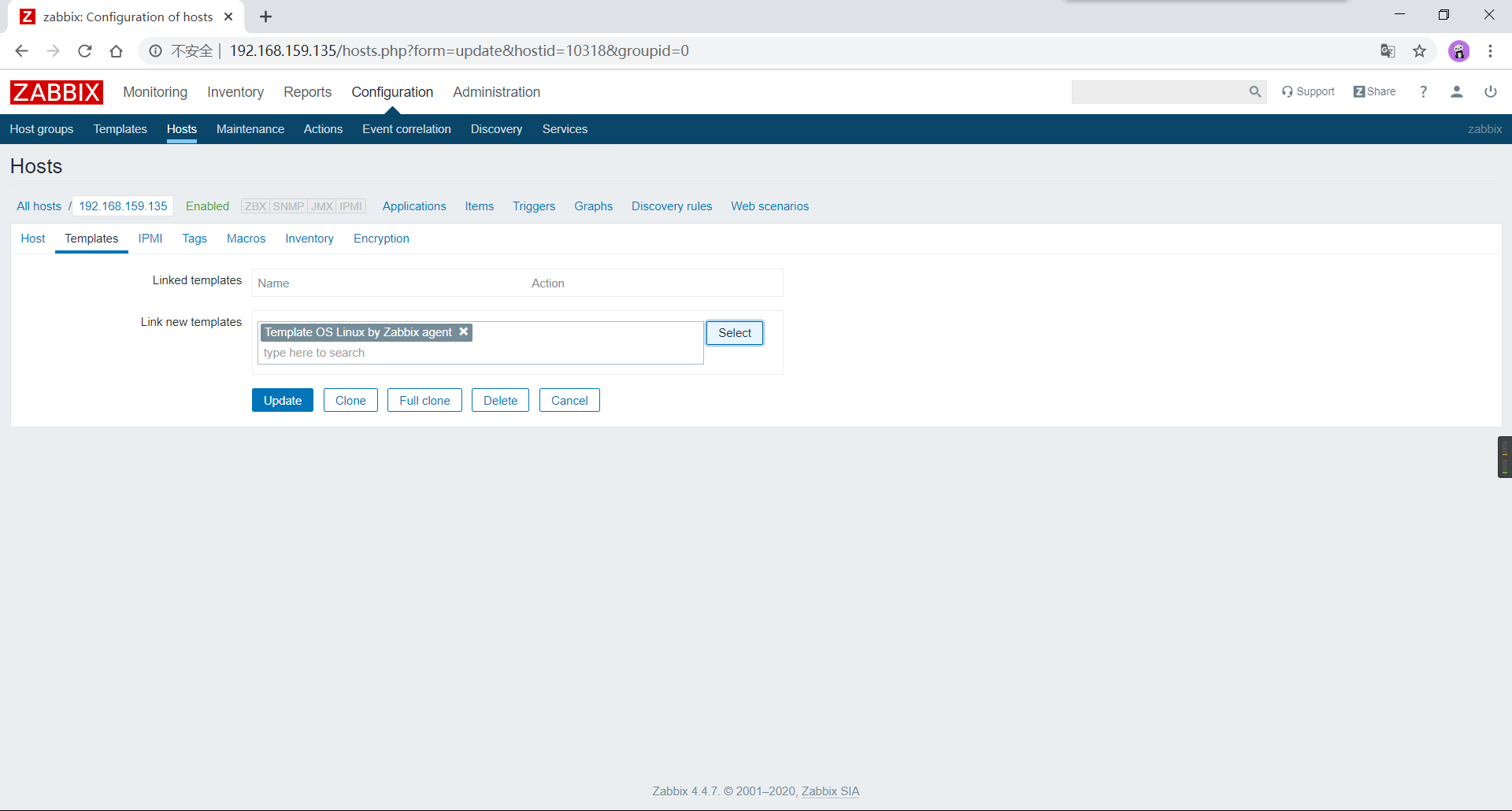Click the site security info icon
The width and height of the screenshot is (1512, 811).
(x=155, y=51)
